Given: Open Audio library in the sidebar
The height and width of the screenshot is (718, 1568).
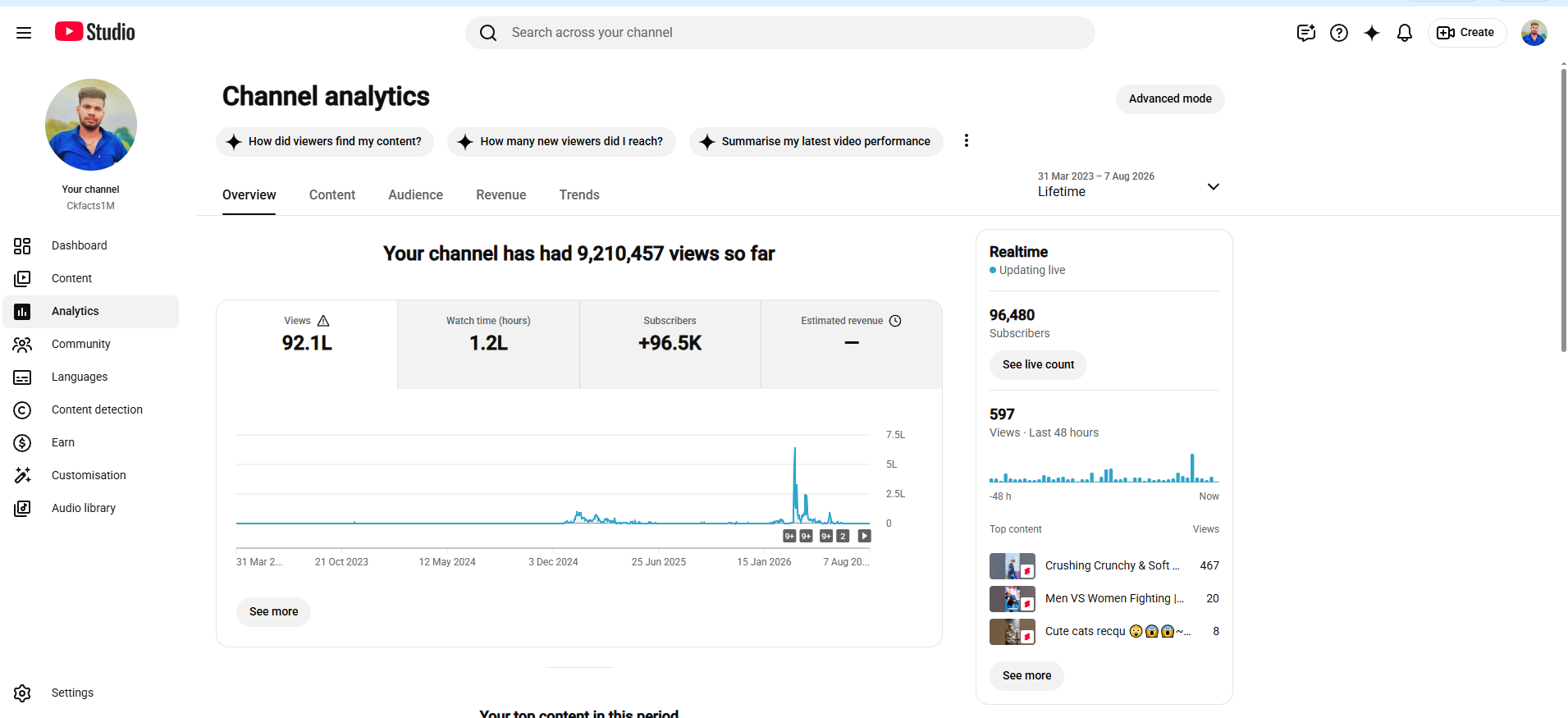Looking at the screenshot, I should click(x=91, y=508).
